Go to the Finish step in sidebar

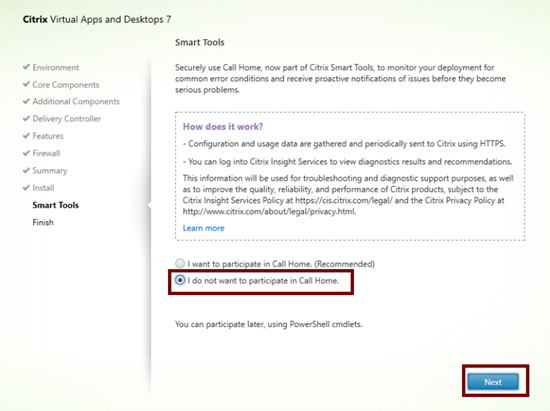(43, 222)
